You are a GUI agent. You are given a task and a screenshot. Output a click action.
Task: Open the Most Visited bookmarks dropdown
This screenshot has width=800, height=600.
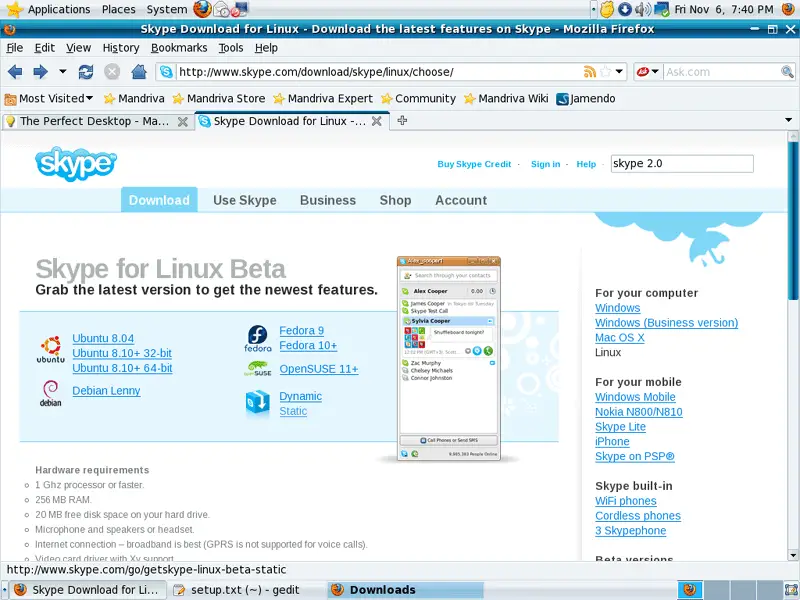pos(48,98)
